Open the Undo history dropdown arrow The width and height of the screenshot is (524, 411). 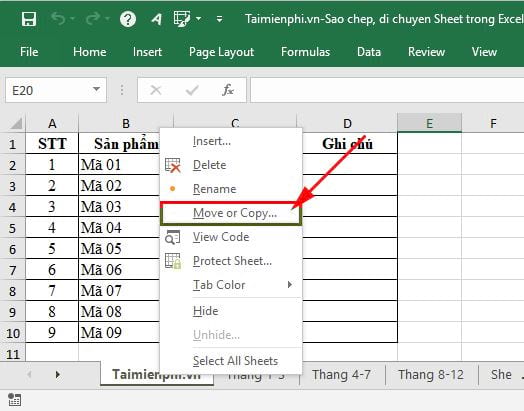coord(73,19)
